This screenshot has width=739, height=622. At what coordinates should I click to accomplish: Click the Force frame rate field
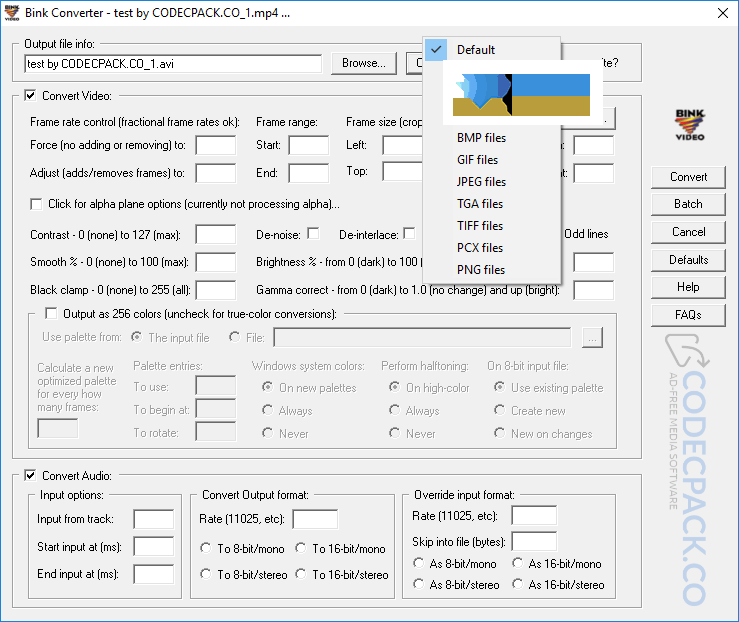(216, 145)
